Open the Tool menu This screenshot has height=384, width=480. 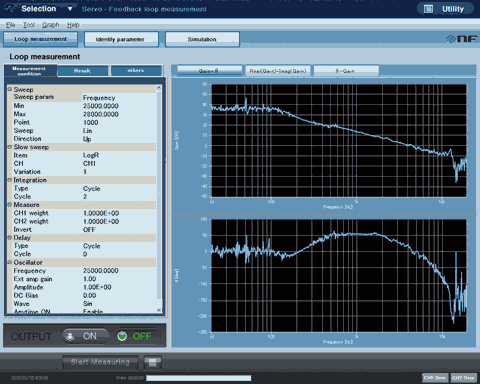click(x=29, y=25)
